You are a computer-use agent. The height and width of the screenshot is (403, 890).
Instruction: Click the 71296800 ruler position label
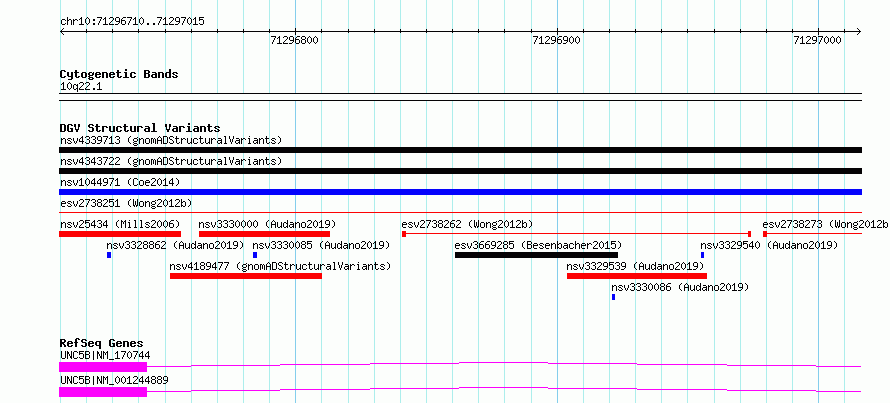click(x=295, y=40)
